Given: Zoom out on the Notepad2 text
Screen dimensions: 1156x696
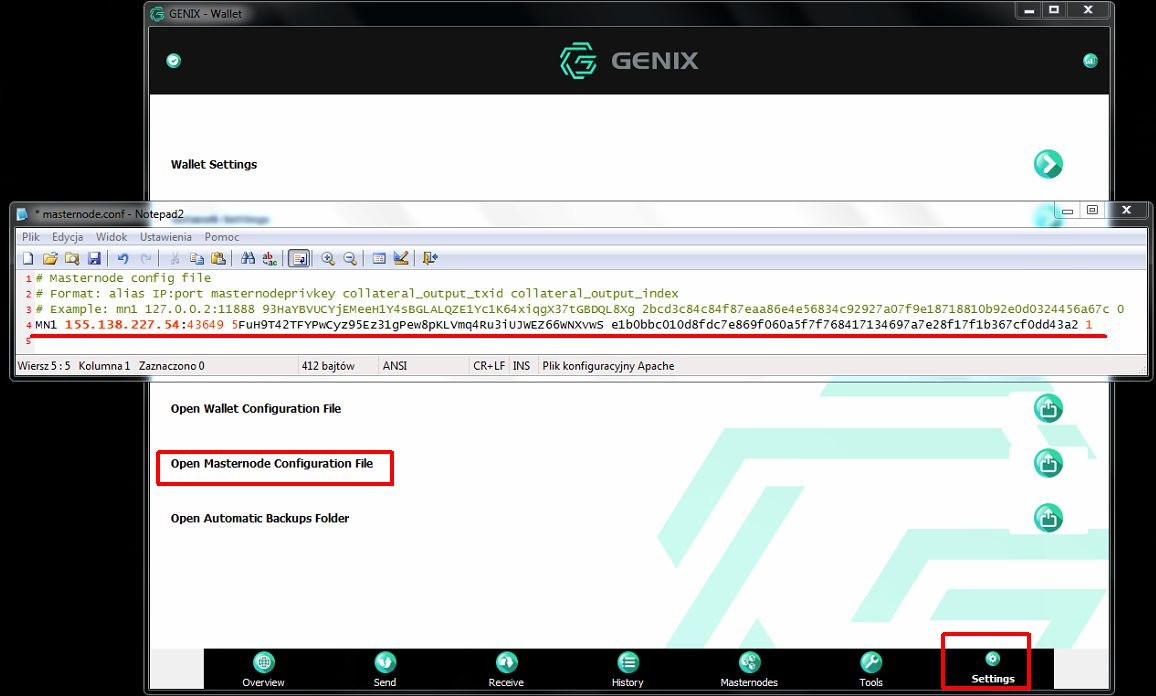Looking at the screenshot, I should [x=350, y=258].
